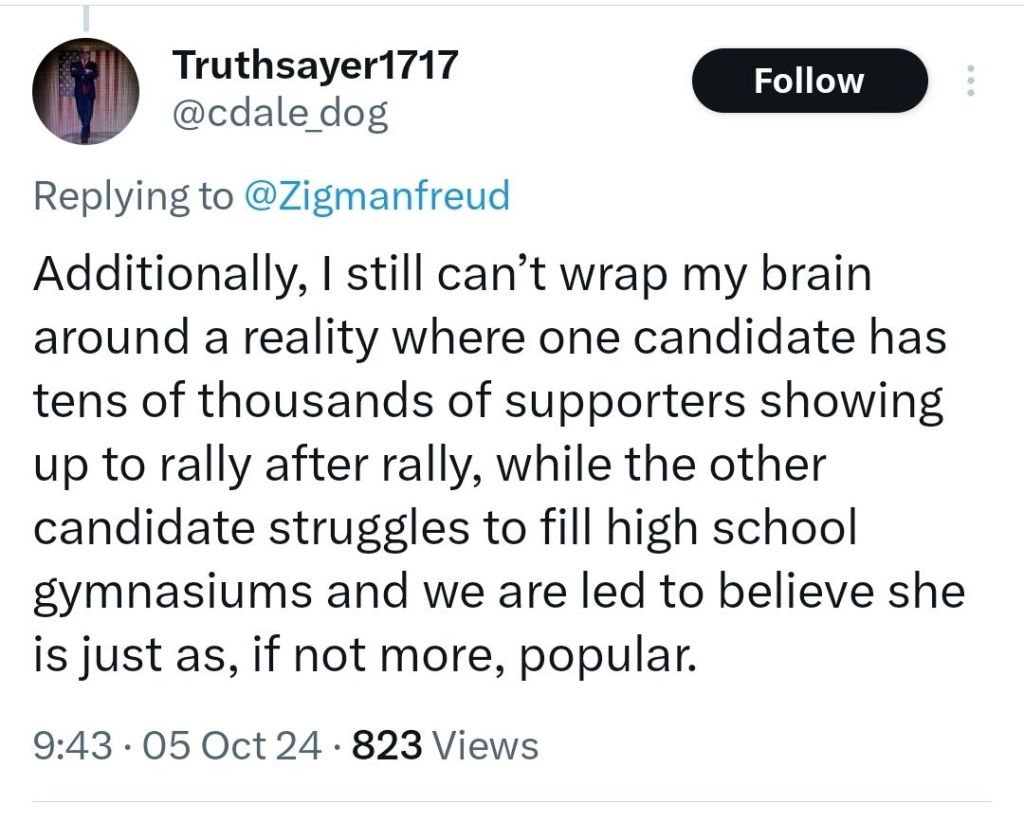Click the 'Views' label

(x=488, y=745)
